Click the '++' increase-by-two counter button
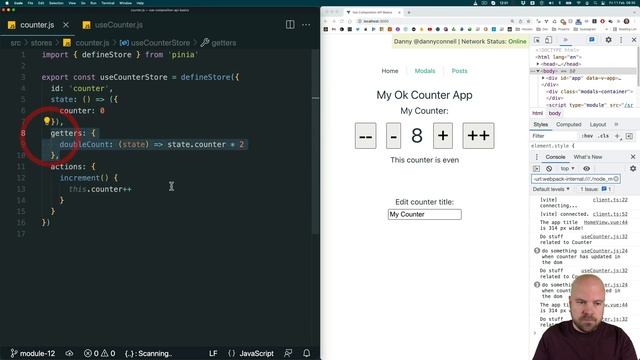Screen dimensions: 640x360 [478, 136]
